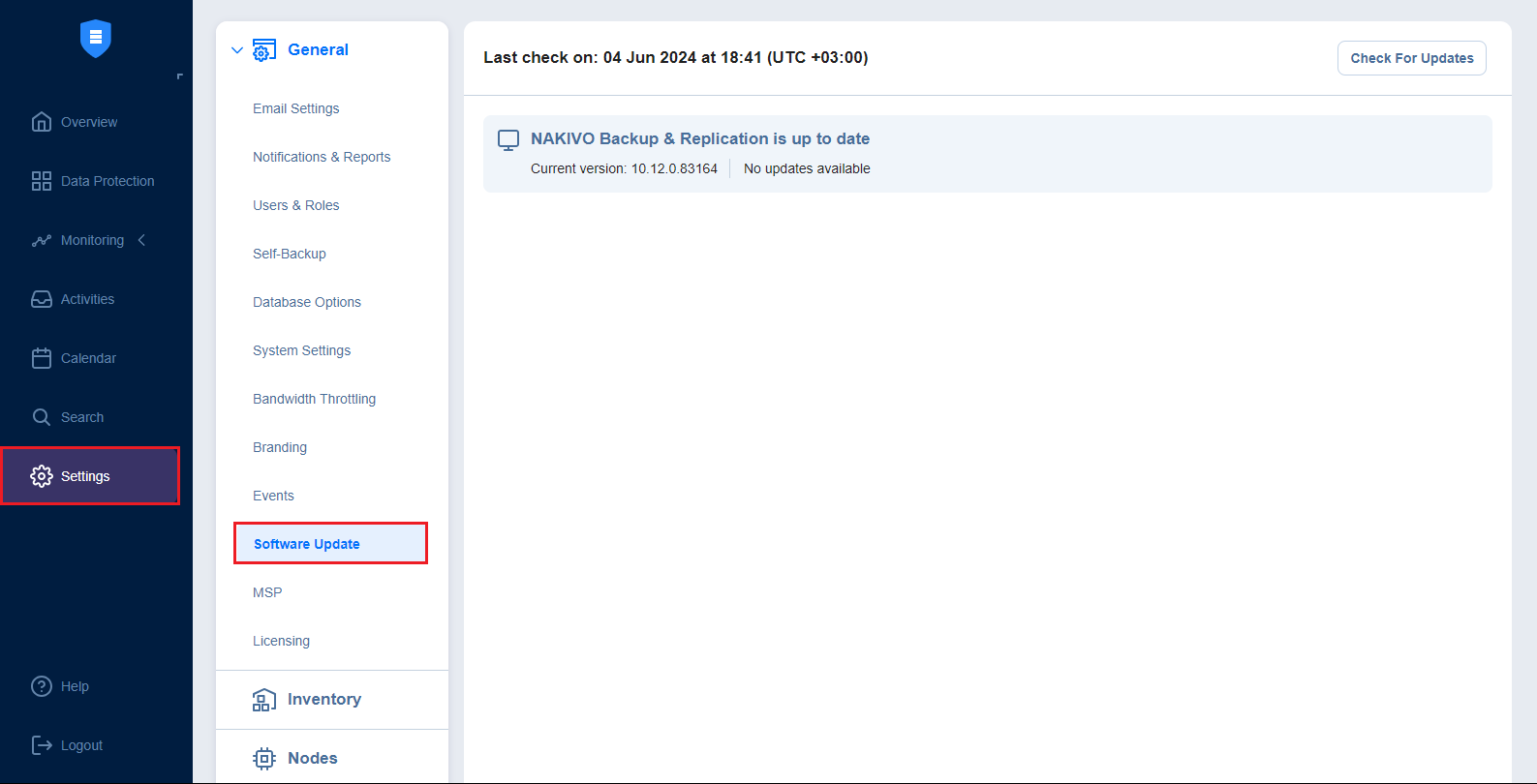Click the sidebar collapse corner handle
The image size is (1537, 784).
click(179, 75)
